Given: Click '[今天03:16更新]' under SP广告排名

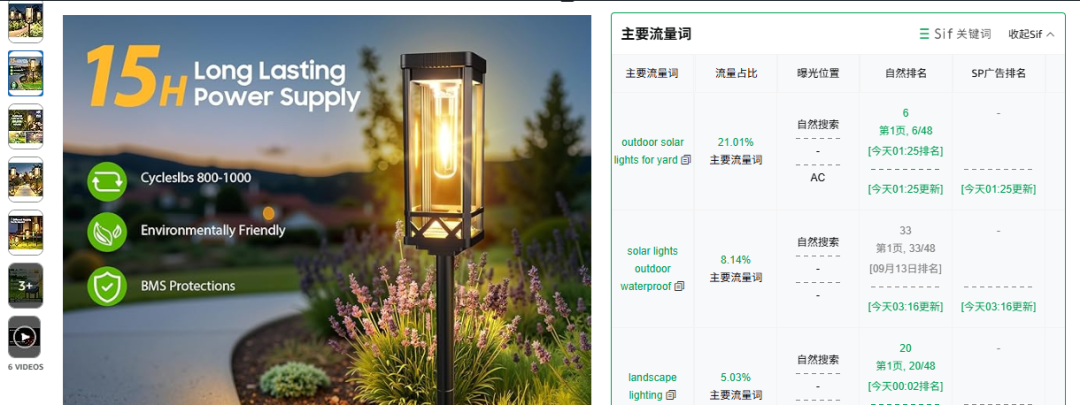Looking at the screenshot, I should [x=998, y=307].
